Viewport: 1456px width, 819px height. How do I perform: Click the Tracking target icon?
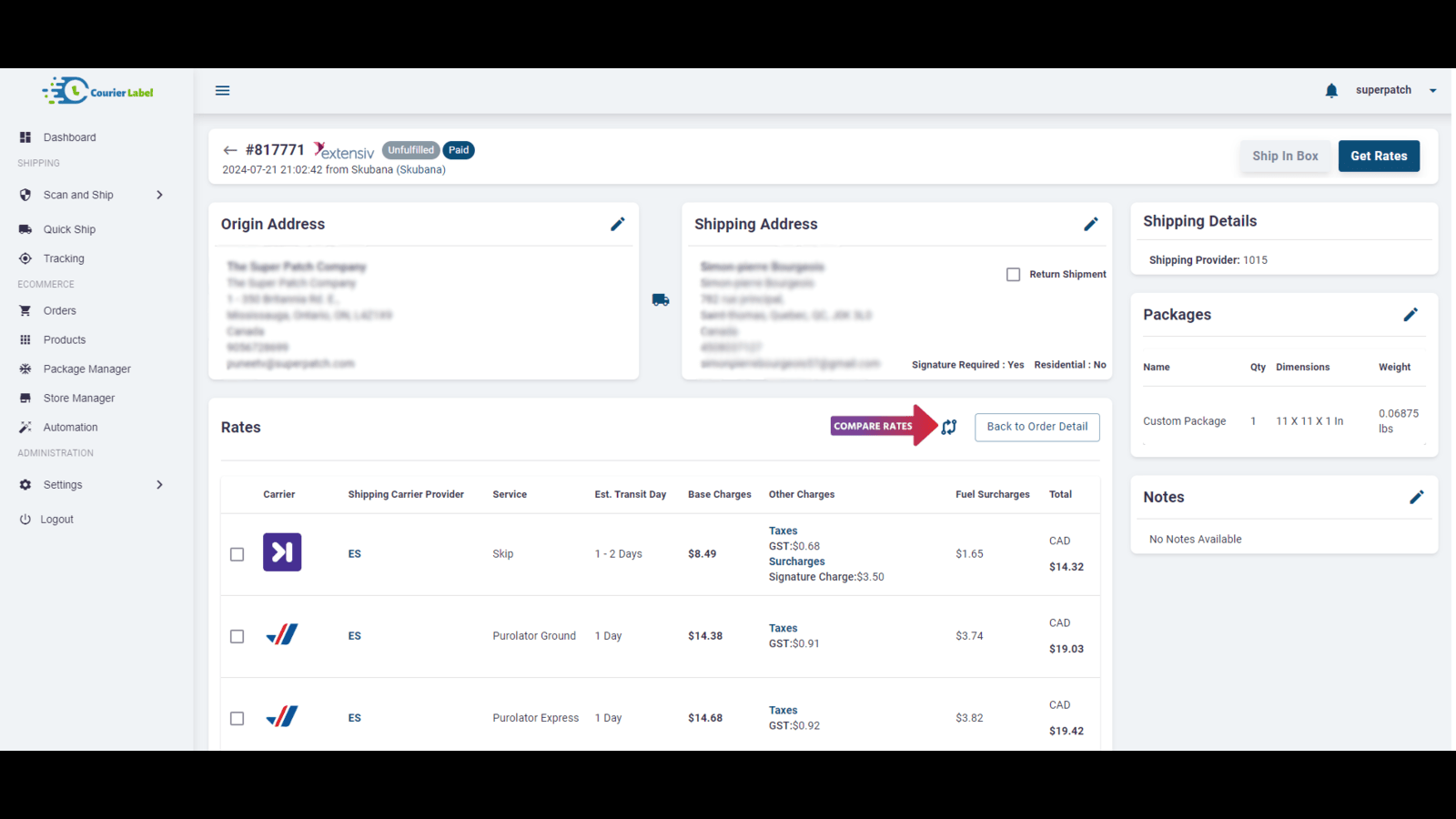[25, 258]
